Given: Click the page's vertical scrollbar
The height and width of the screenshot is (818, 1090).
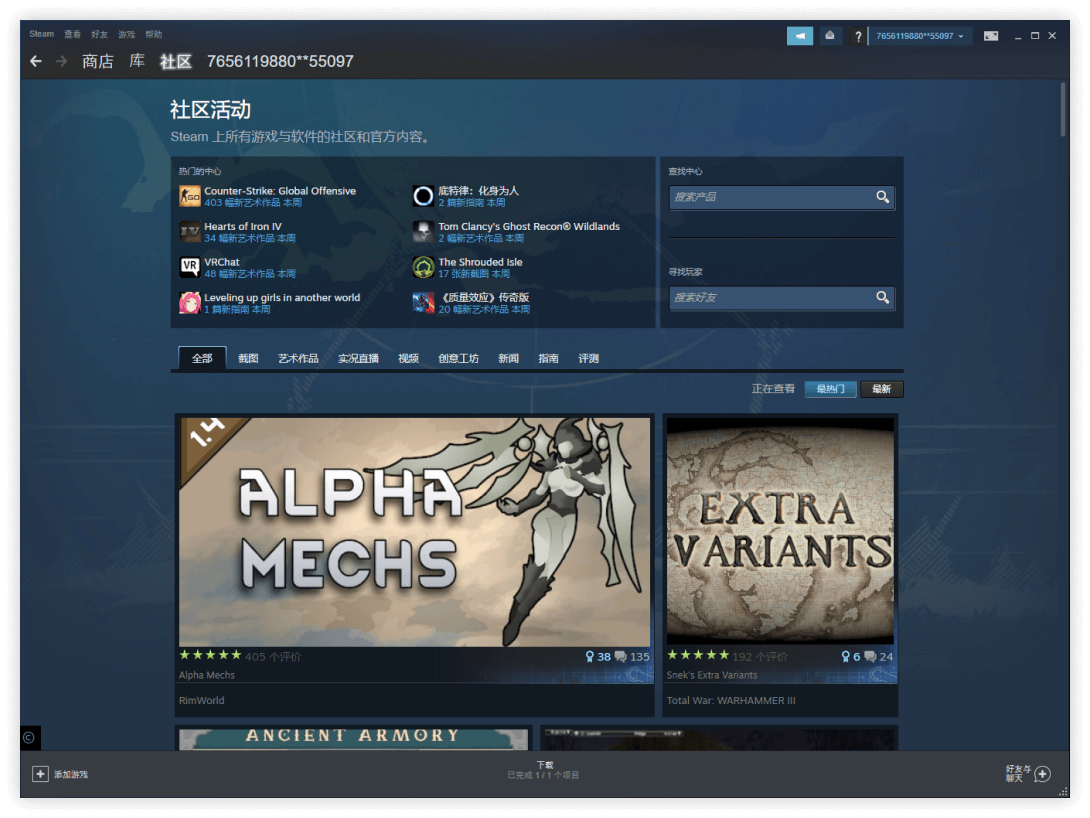Looking at the screenshot, I should point(1063,110).
